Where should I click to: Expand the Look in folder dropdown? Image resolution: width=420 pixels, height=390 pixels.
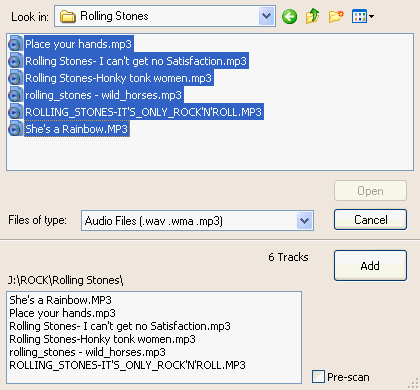coord(266,16)
